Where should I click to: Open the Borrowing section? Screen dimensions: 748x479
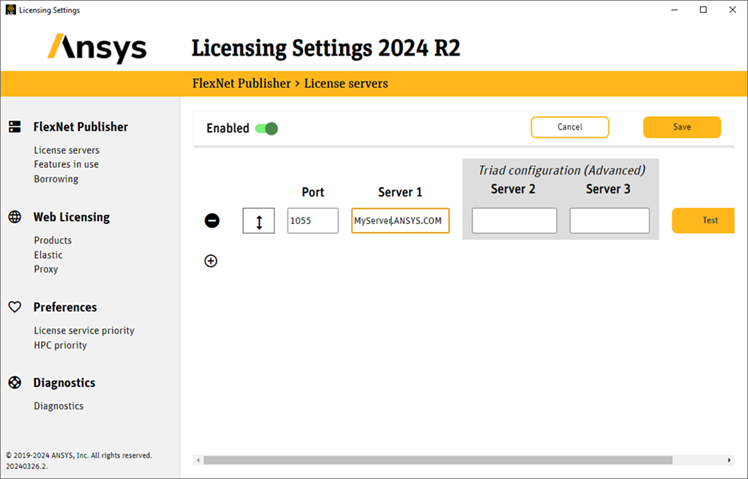[x=56, y=179]
